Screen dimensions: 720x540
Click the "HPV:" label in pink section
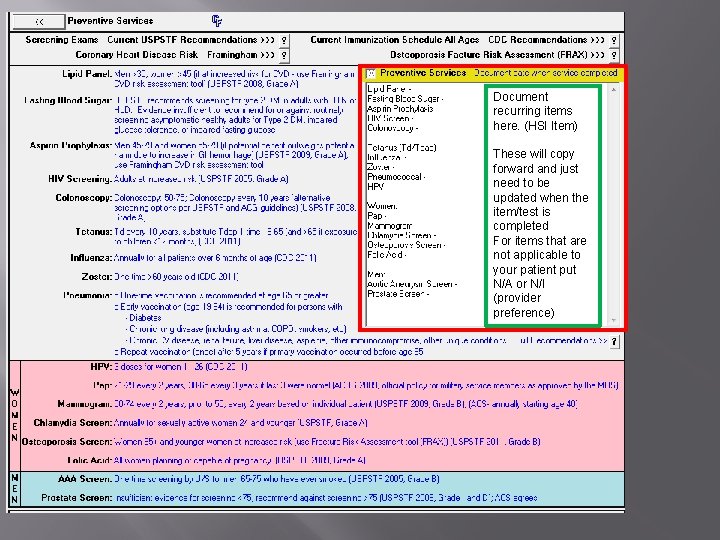(x=101, y=367)
